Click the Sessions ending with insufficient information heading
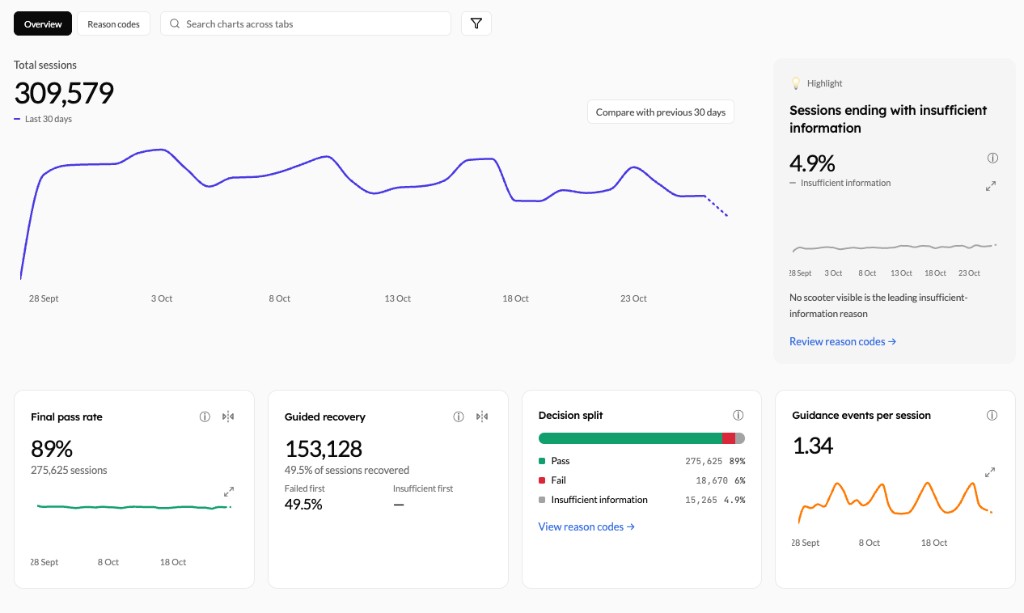The width and height of the screenshot is (1024, 613). coord(888,119)
